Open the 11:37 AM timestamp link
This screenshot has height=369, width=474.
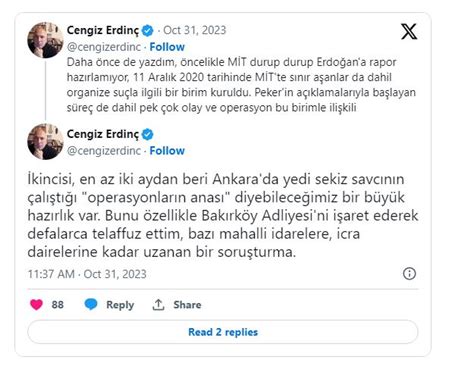(x=87, y=274)
